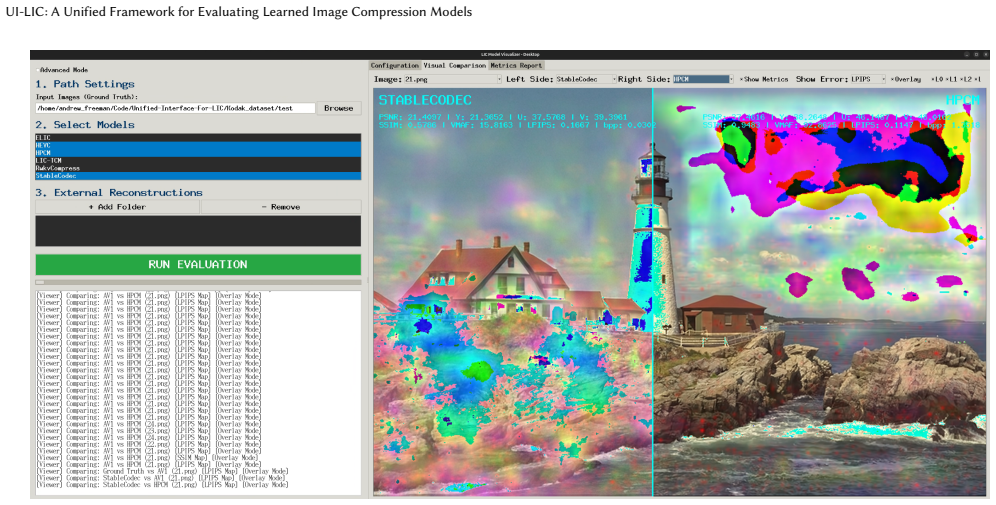Click the '2. Select Models' heading
The width and height of the screenshot is (996, 505).
[85, 125]
